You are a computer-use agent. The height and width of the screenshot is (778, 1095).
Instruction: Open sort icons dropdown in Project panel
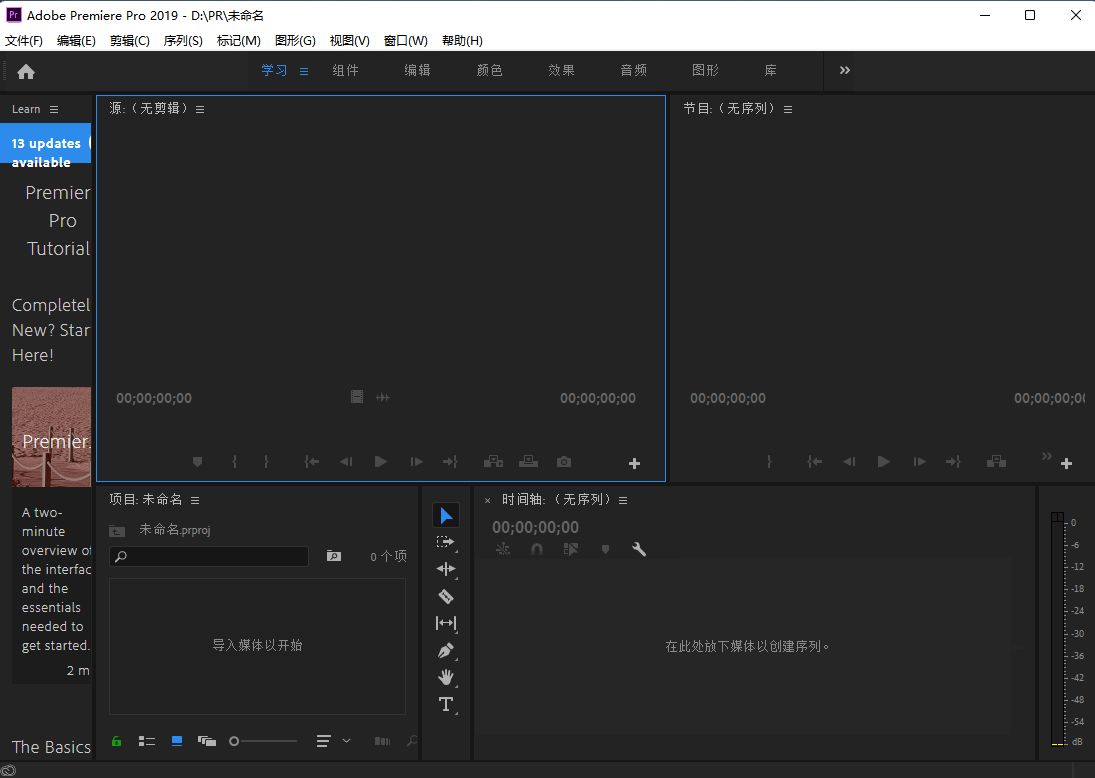click(332, 741)
